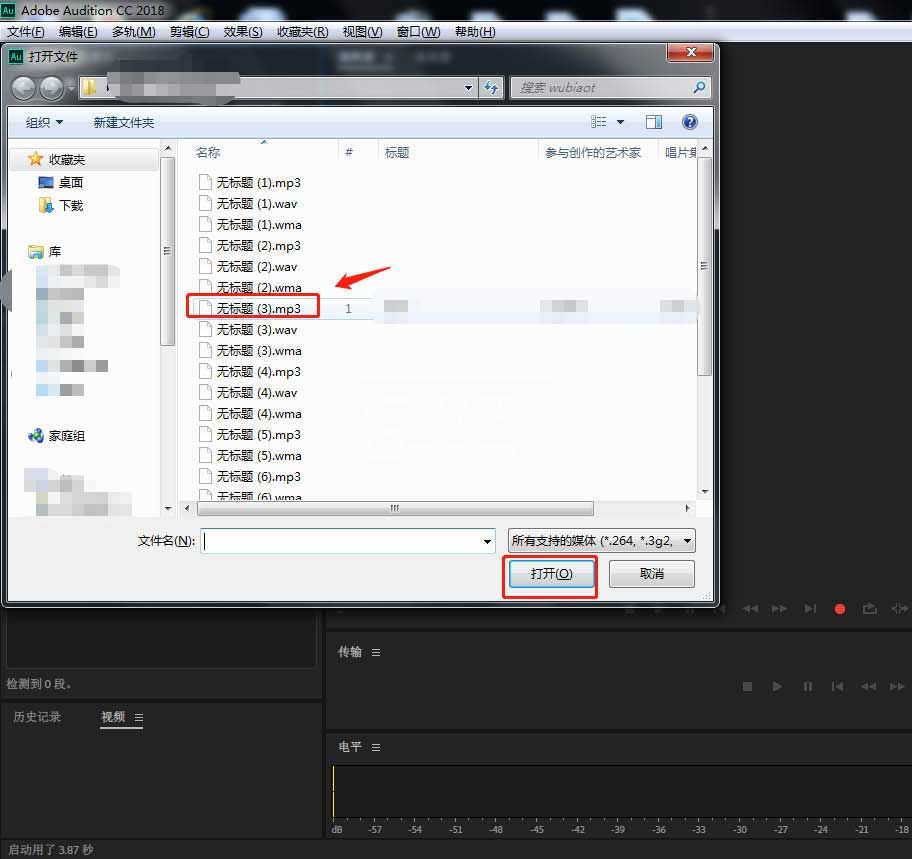Click the fast-forward button in the Transport panel
Viewport: 912px width, 859px height.
click(x=897, y=686)
